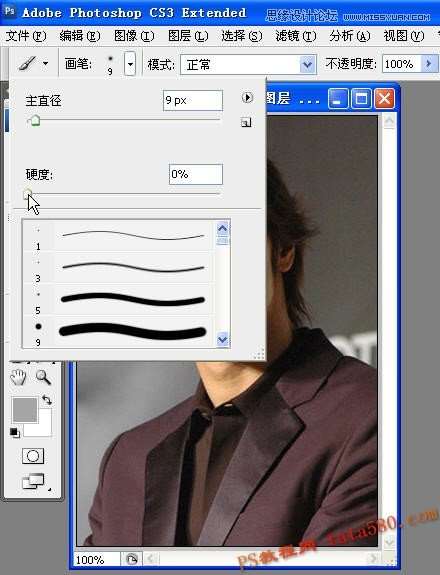Open the blending mode combo box
The height and width of the screenshot is (575, 440).
click(248, 65)
